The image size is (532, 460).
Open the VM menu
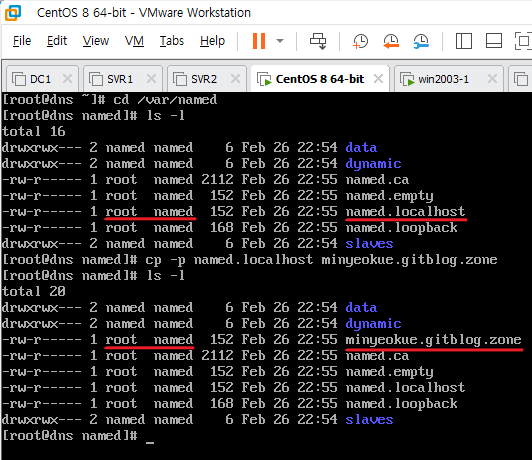click(134, 41)
